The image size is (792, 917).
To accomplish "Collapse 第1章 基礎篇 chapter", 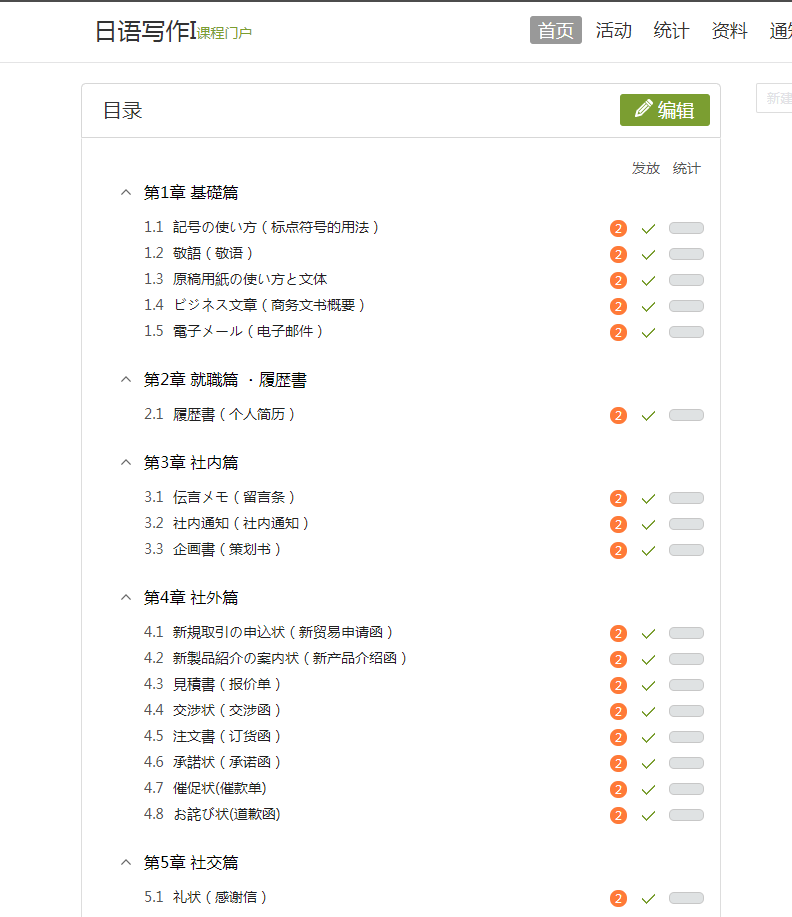I will coord(126,192).
